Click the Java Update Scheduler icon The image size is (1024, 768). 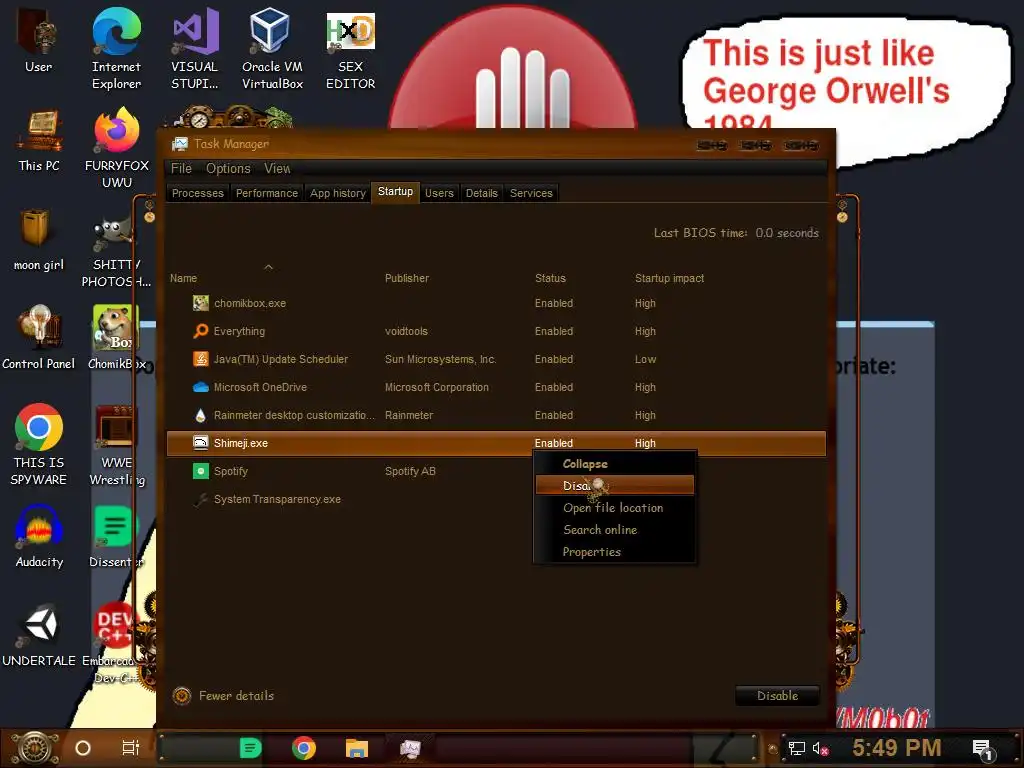[x=200, y=359]
